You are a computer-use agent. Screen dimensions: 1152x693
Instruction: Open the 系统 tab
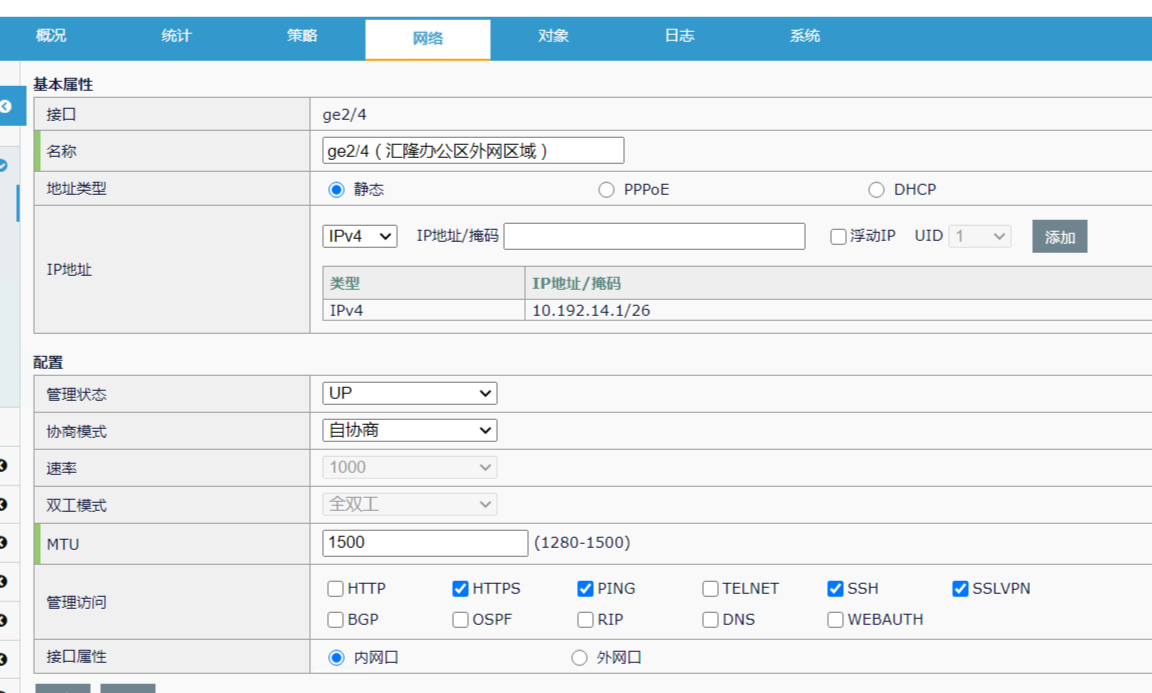click(805, 37)
